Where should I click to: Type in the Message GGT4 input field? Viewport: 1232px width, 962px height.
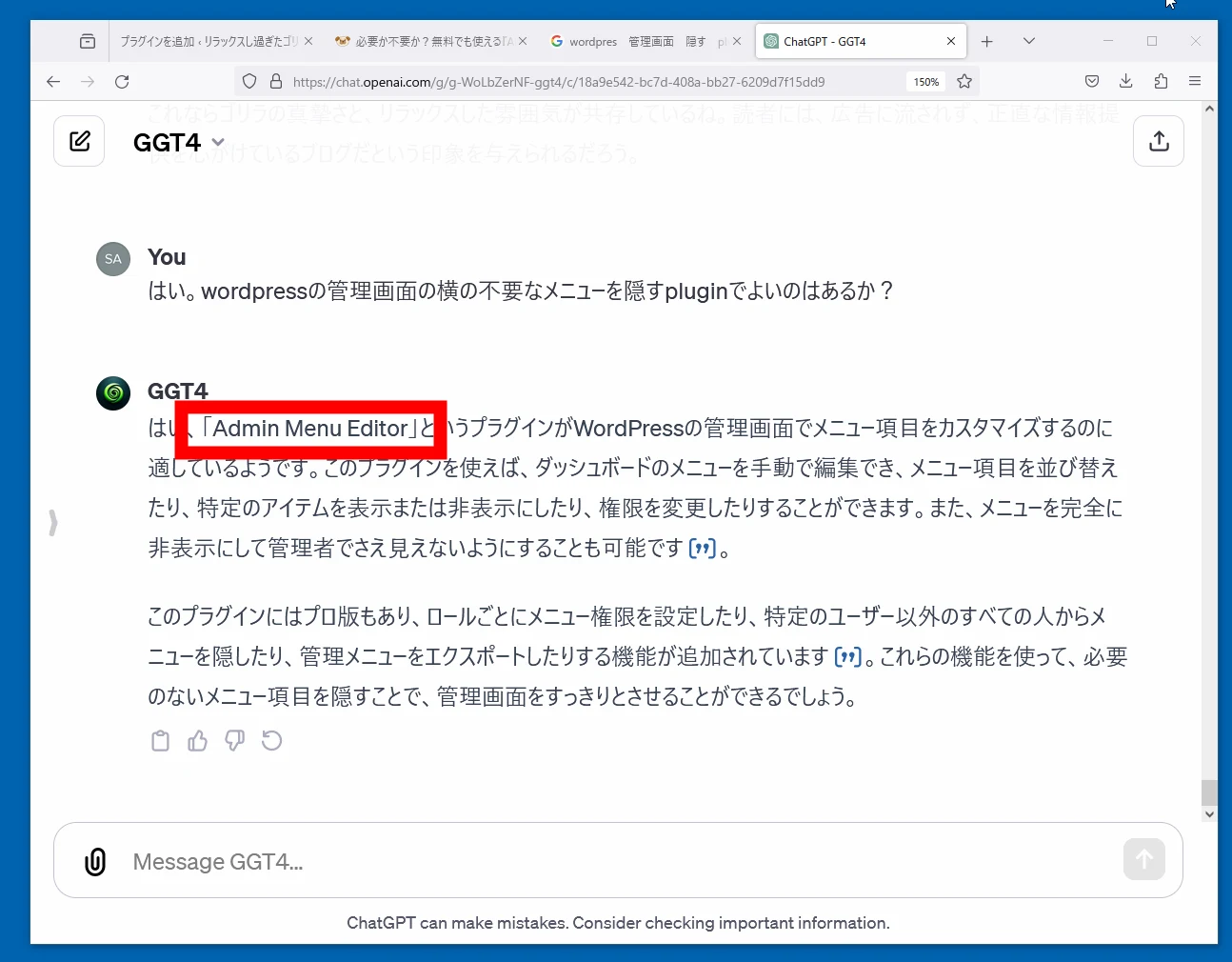coord(609,862)
